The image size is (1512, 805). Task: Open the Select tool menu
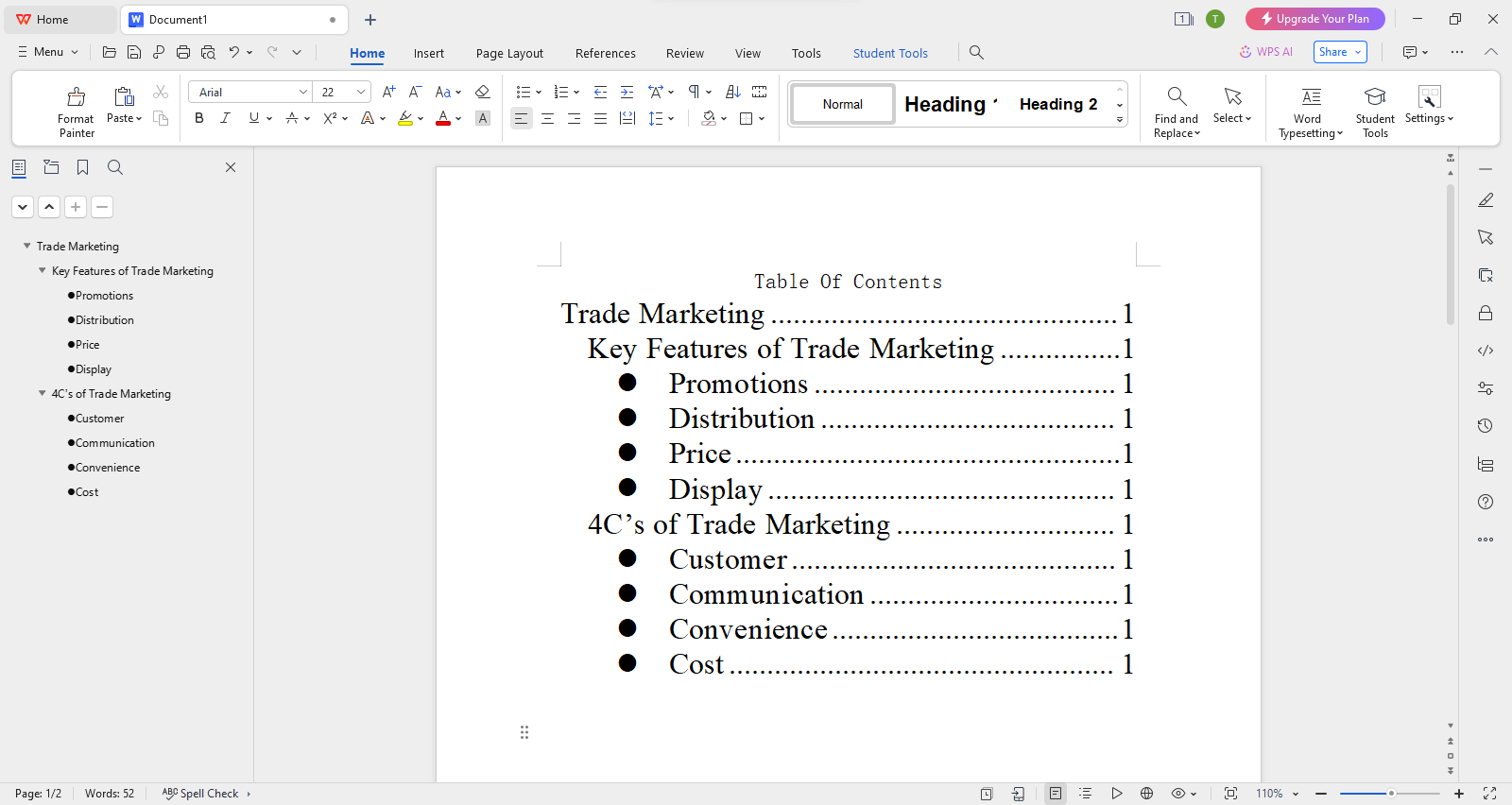pos(1232,105)
